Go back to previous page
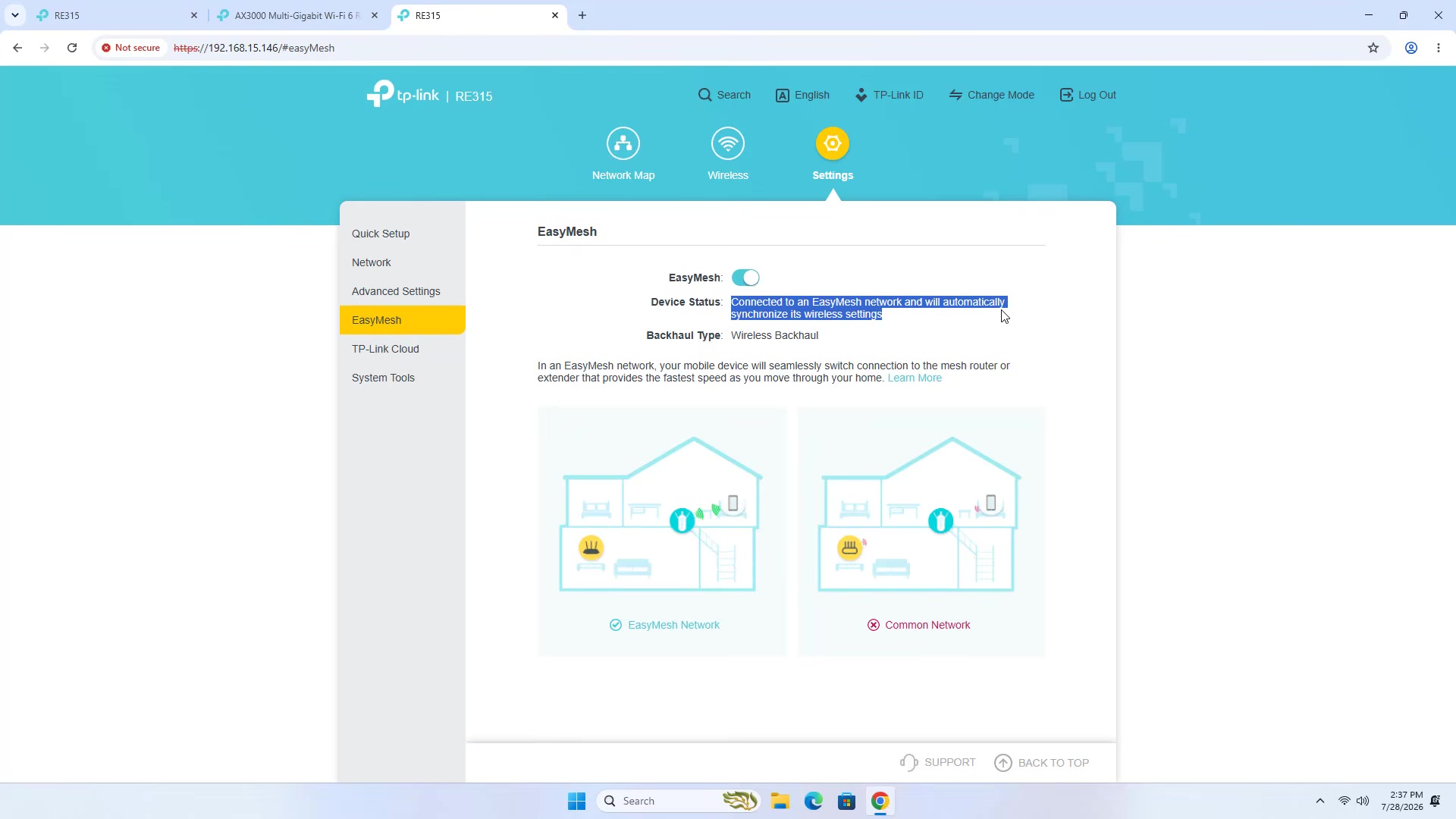The image size is (1456, 819). 17,48
